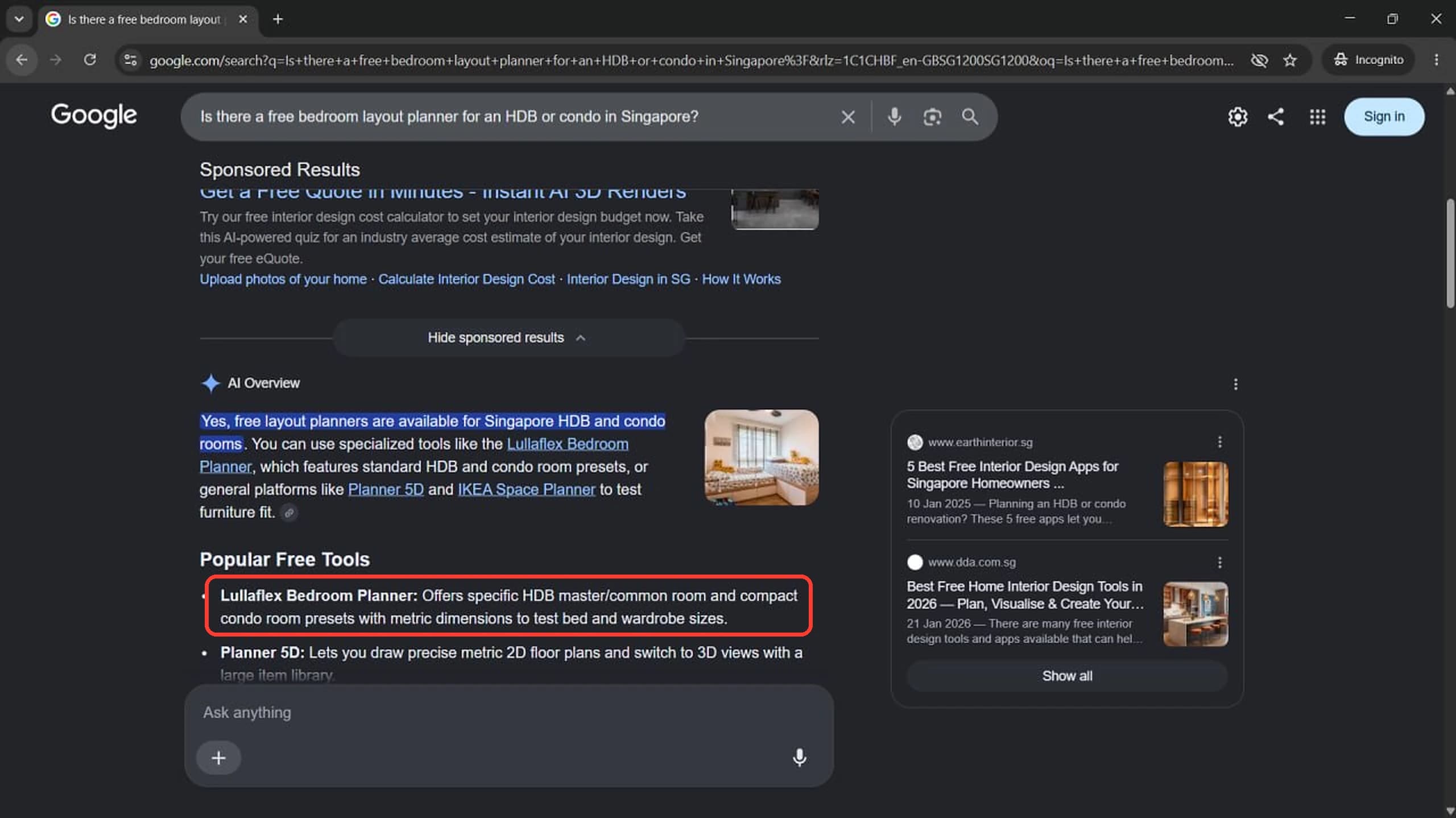This screenshot has width=1456, height=818.
Task: Open Best Free Home Interior Design Tools result
Action: click(x=1025, y=594)
